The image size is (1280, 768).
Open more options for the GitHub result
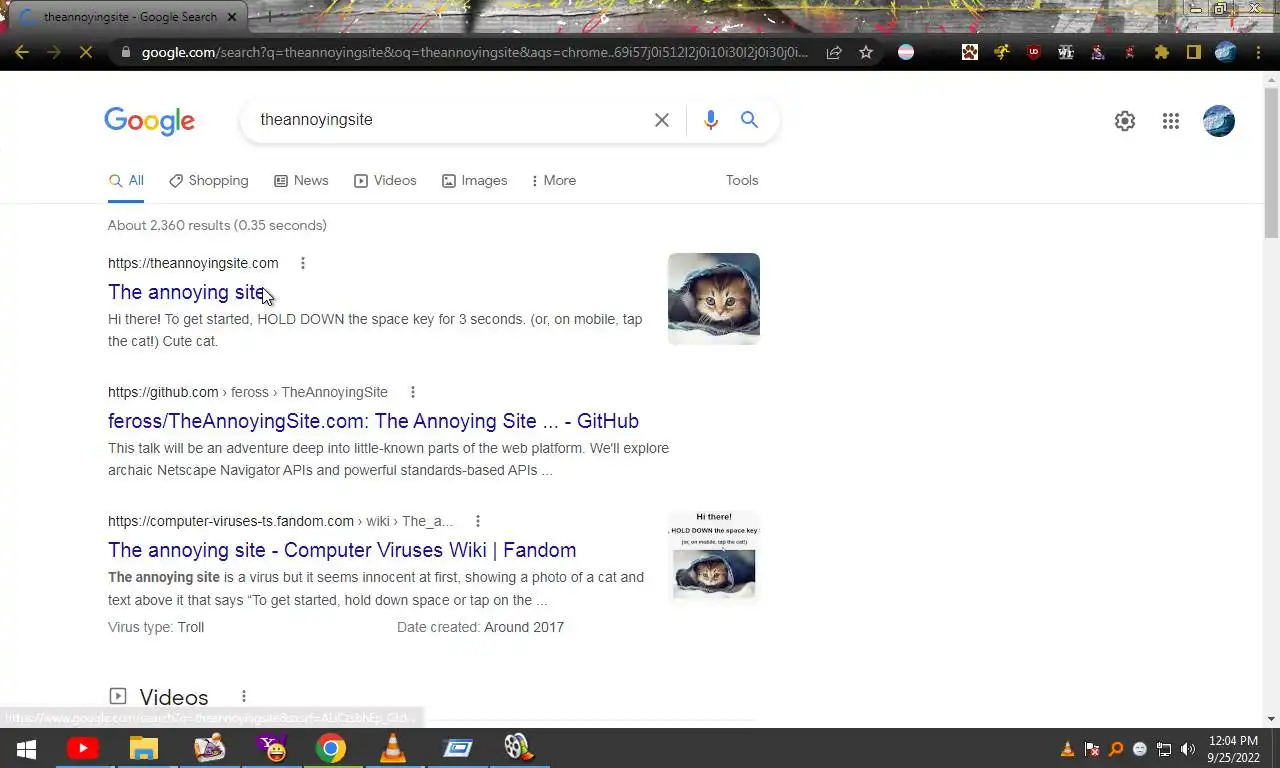click(x=412, y=392)
